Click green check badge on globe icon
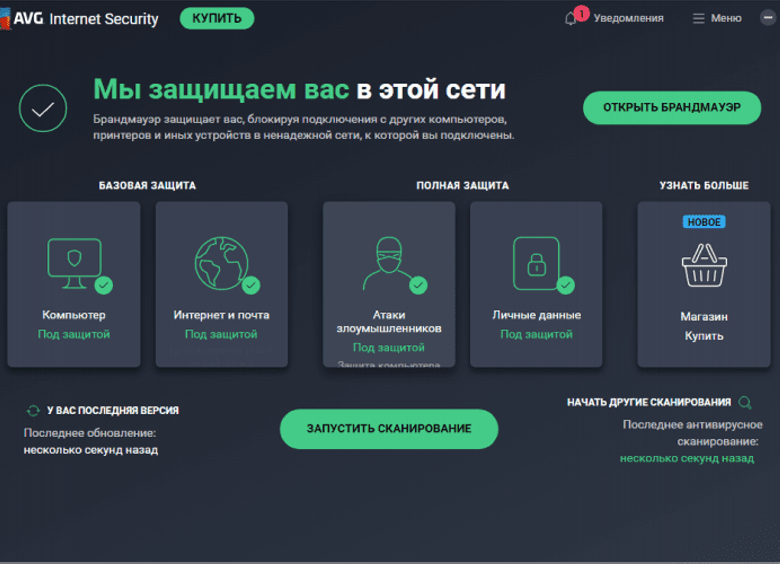Viewport: 780px width, 564px height. pyautogui.click(x=251, y=285)
